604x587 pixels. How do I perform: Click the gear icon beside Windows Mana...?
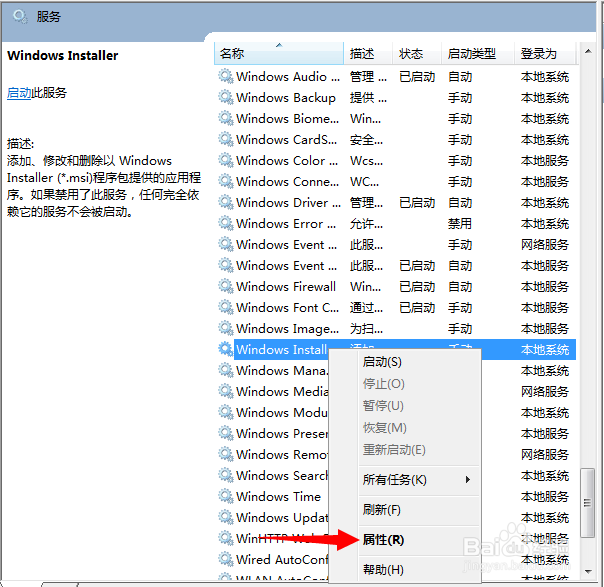[226, 370]
